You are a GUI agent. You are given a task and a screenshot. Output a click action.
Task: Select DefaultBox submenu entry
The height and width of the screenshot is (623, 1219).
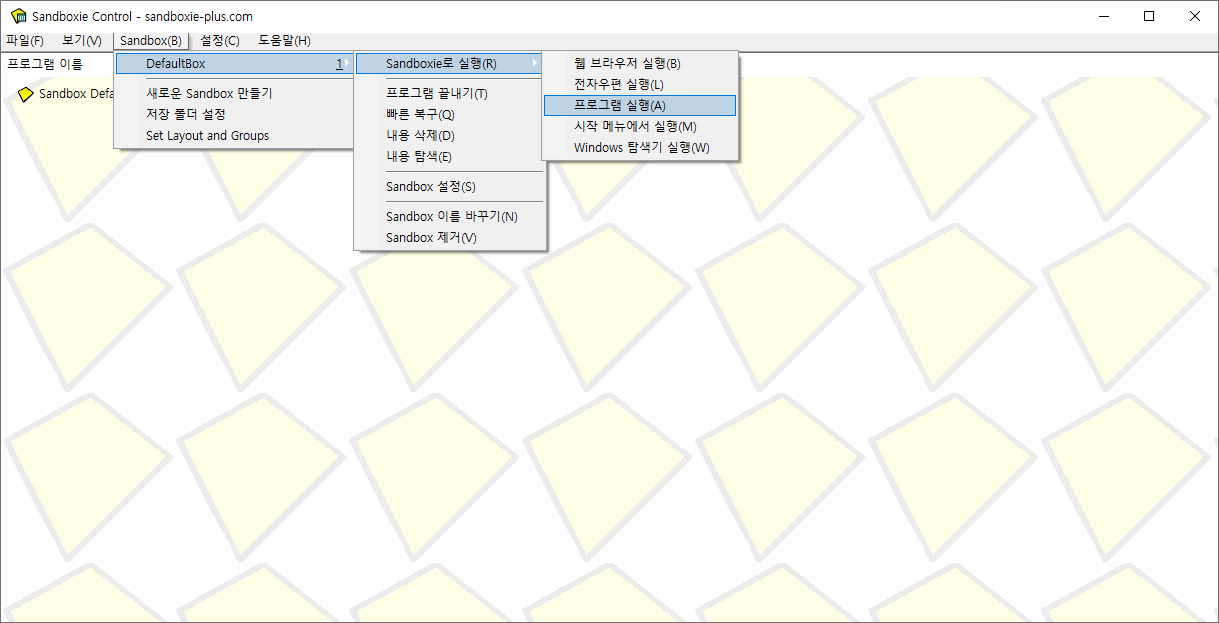coord(234,63)
